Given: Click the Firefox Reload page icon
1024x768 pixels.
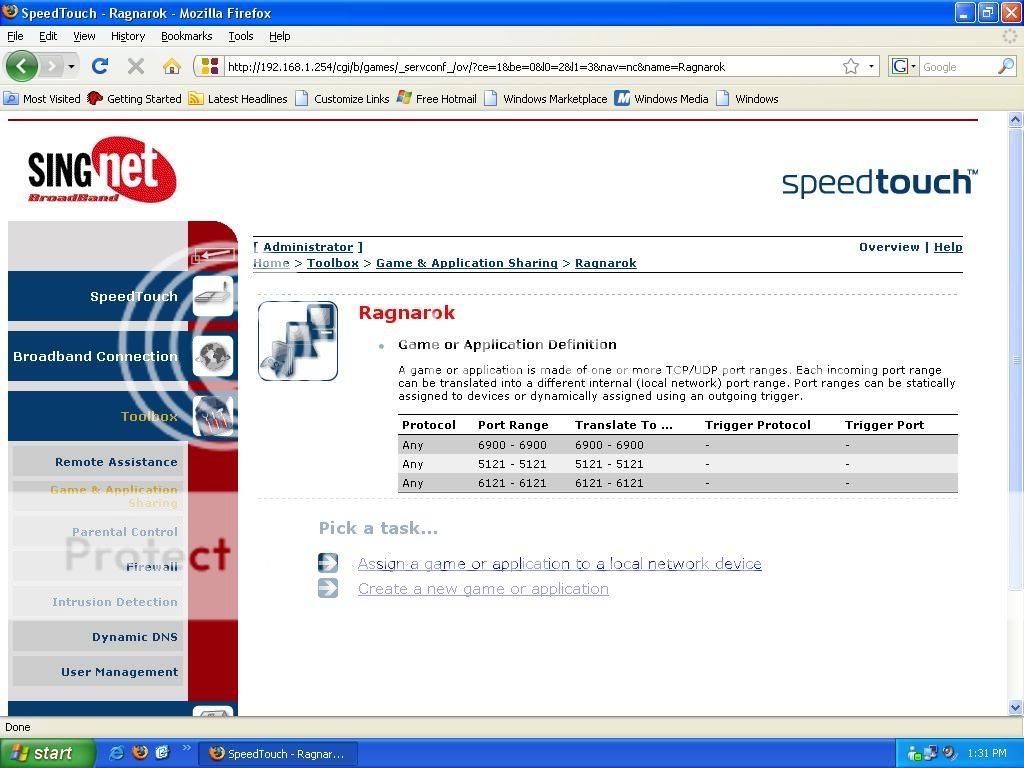Looking at the screenshot, I should 99,66.
